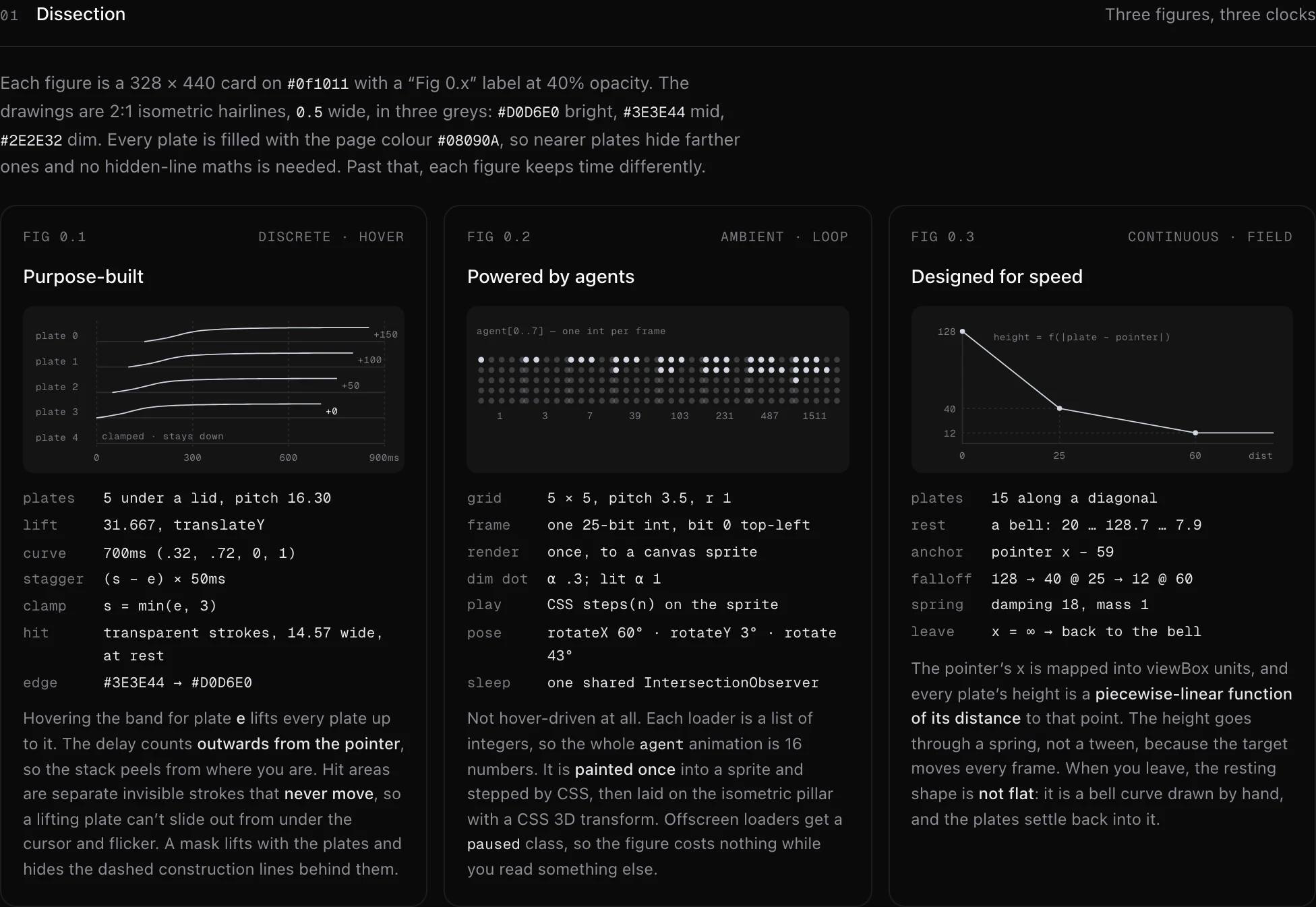
Task: Click the agent frame thumbnail labeled 39
Action: 635,380
